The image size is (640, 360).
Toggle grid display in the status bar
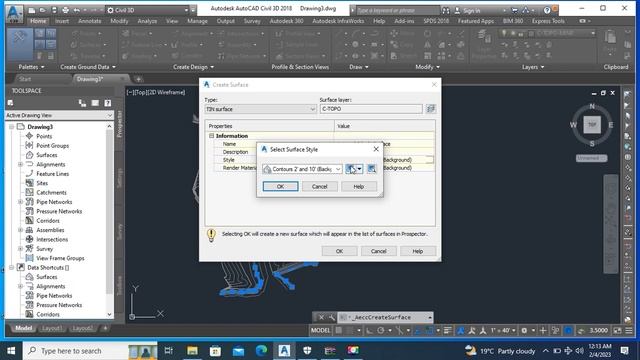pos(338,330)
